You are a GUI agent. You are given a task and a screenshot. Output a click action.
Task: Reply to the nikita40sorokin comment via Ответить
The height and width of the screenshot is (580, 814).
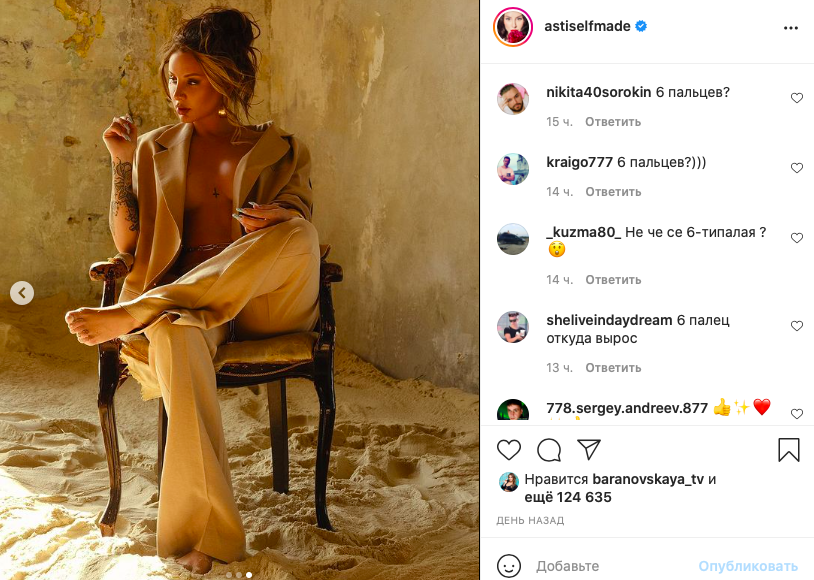click(x=613, y=122)
